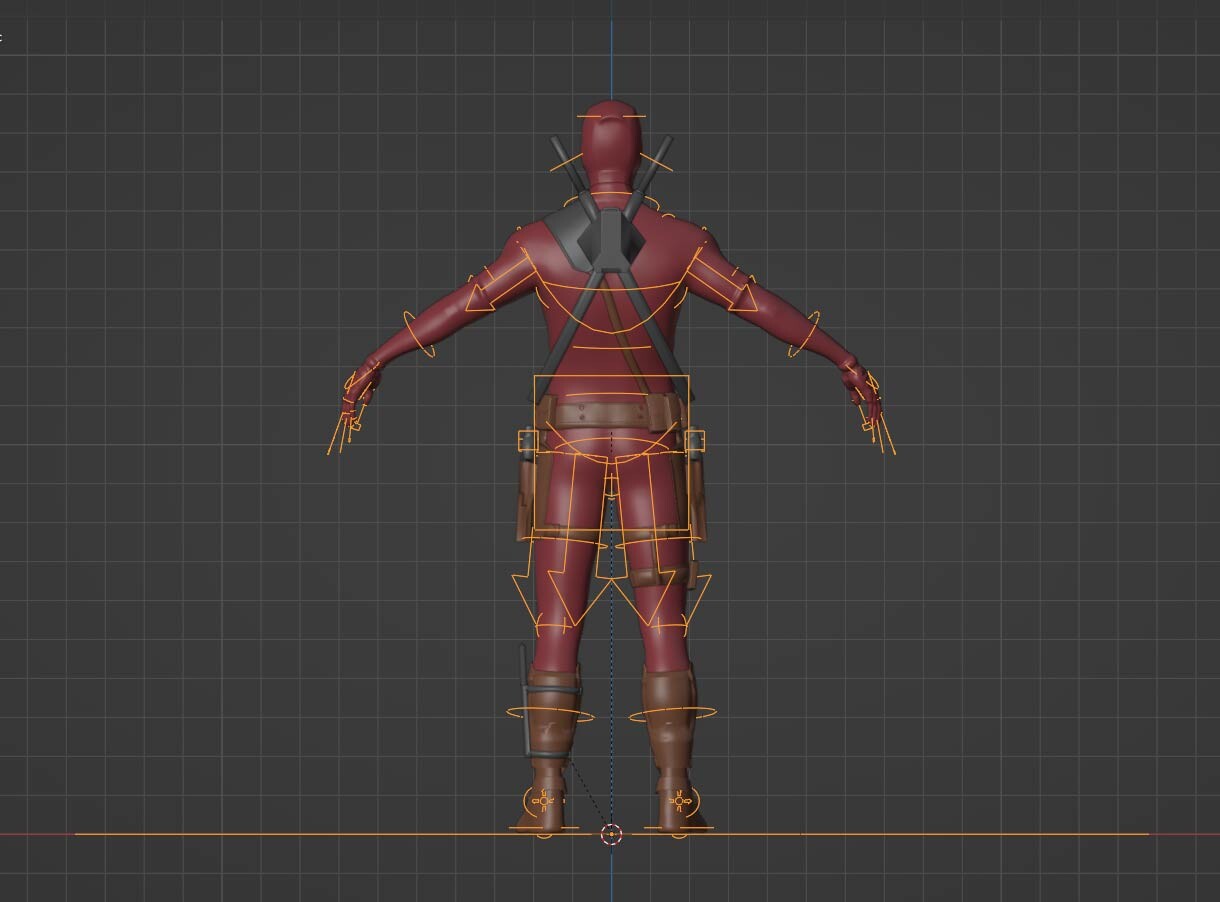Screen dimensions: 1220x902
Task: Select the right foot IK gear-shaped control
Action: pyautogui.click(x=681, y=800)
